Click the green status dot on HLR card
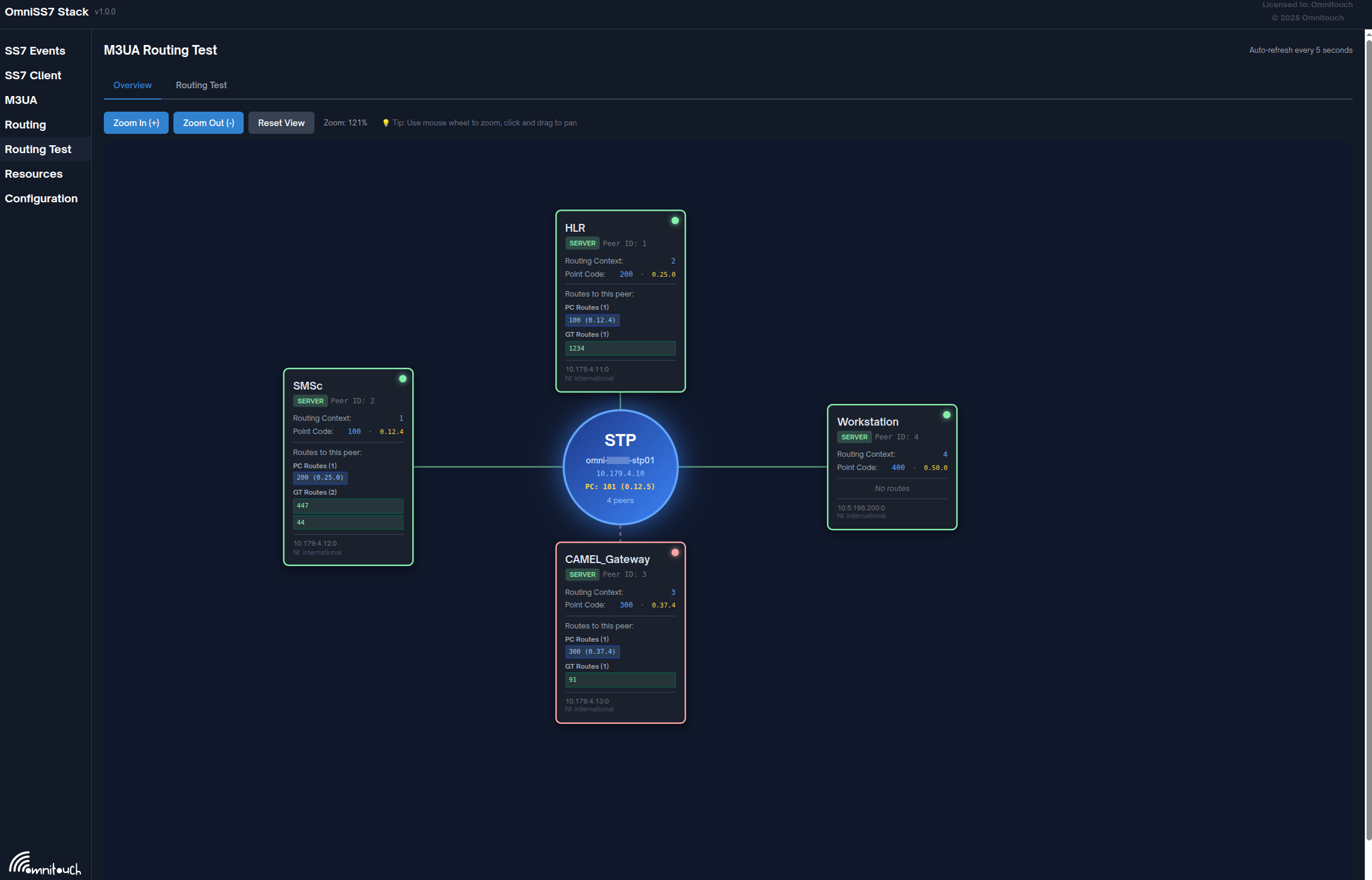The image size is (1372, 880). (x=675, y=221)
